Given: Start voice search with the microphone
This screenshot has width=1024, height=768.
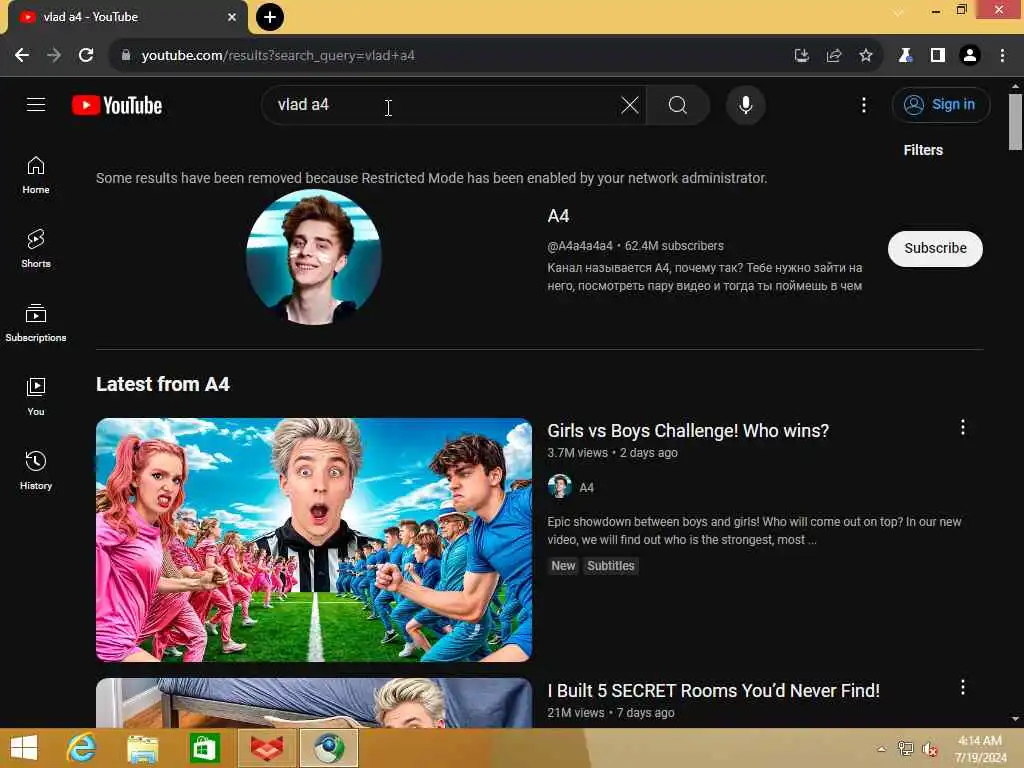Looking at the screenshot, I should tap(745, 105).
